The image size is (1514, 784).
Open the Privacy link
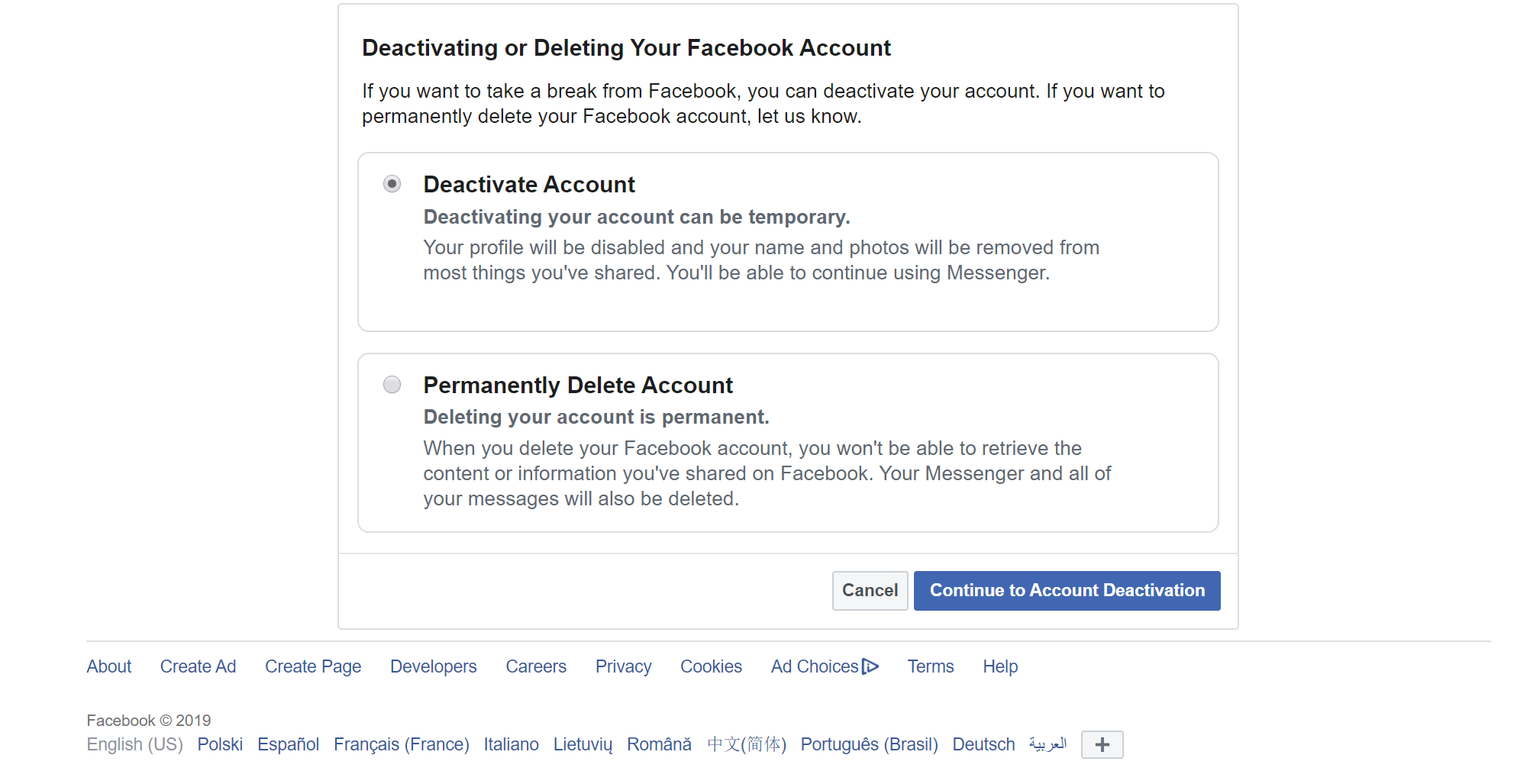[623, 666]
